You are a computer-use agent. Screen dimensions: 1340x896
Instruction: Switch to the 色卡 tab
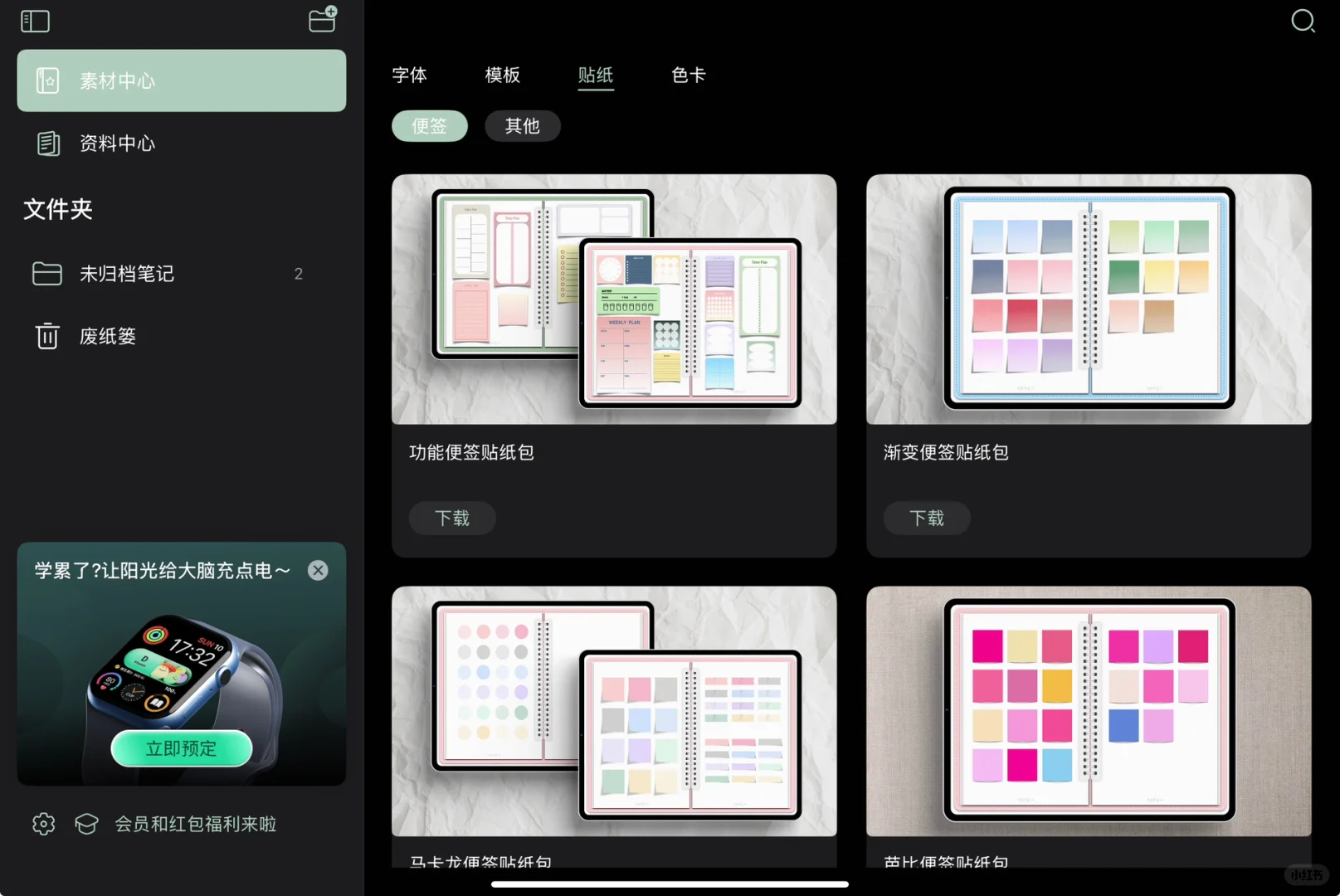click(689, 75)
